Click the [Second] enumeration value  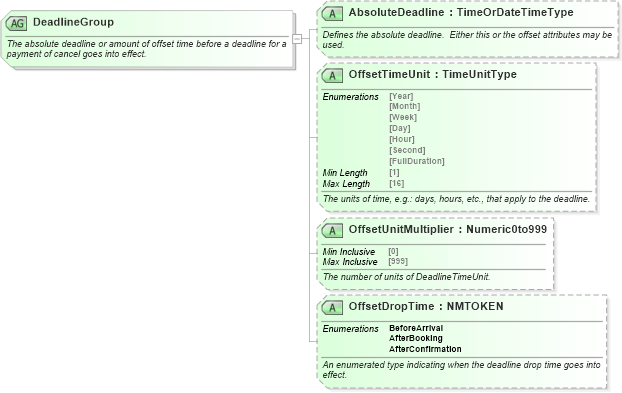point(407,150)
